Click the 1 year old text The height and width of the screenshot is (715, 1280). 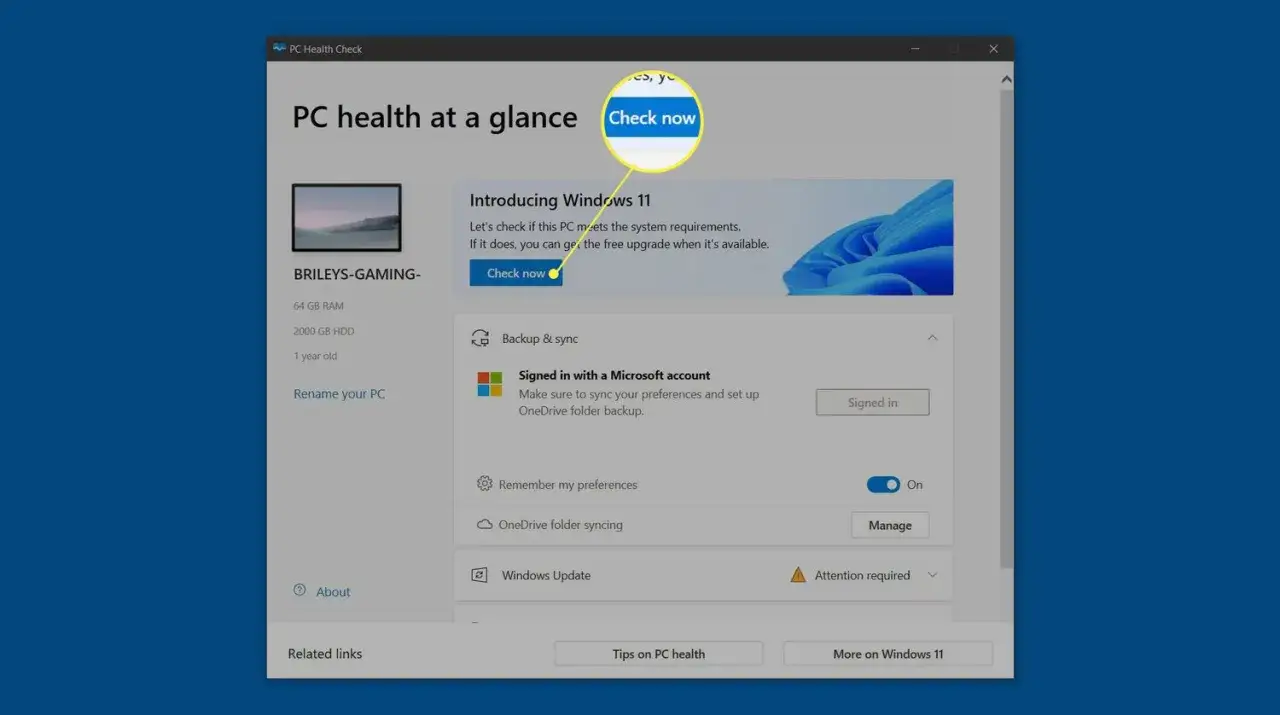315,356
